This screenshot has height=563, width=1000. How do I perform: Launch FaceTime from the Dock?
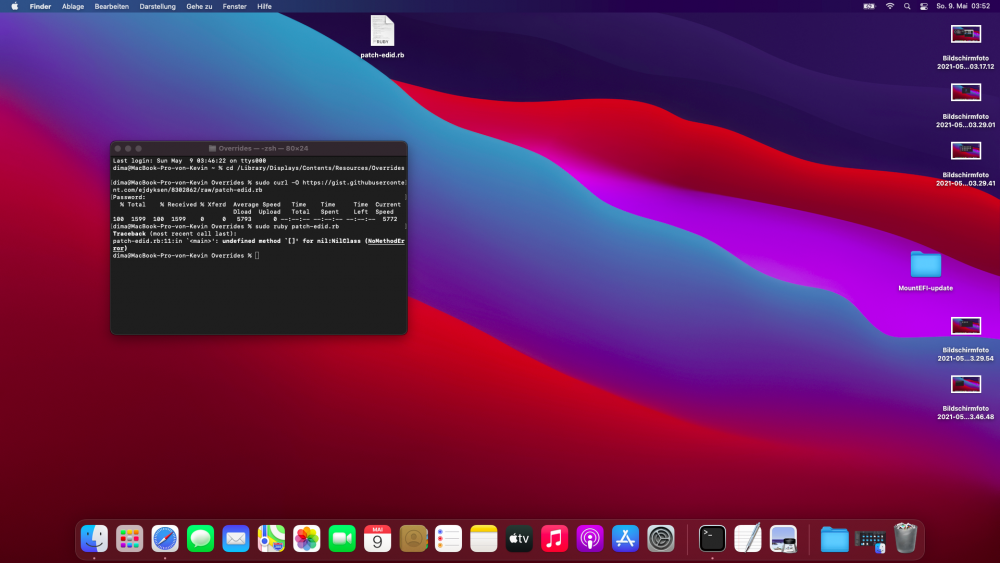click(342, 539)
